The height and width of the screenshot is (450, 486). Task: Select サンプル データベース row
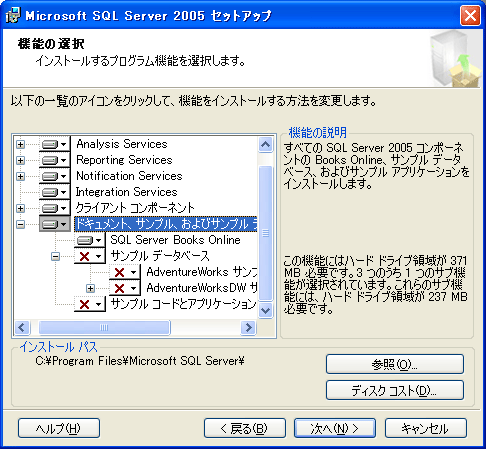(x=160, y=256)
